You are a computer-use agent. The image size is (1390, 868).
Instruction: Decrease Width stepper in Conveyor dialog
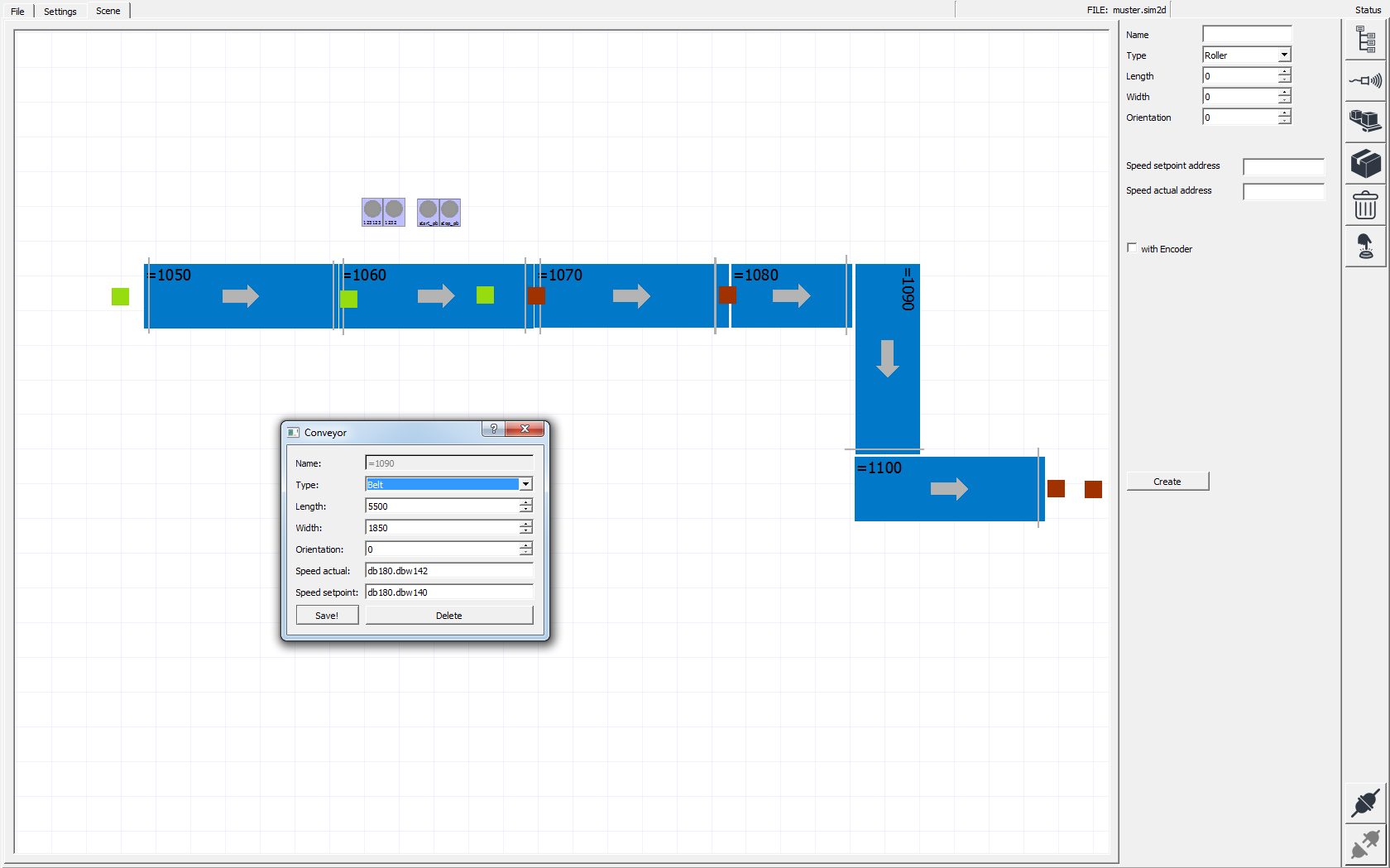[525, 531]
